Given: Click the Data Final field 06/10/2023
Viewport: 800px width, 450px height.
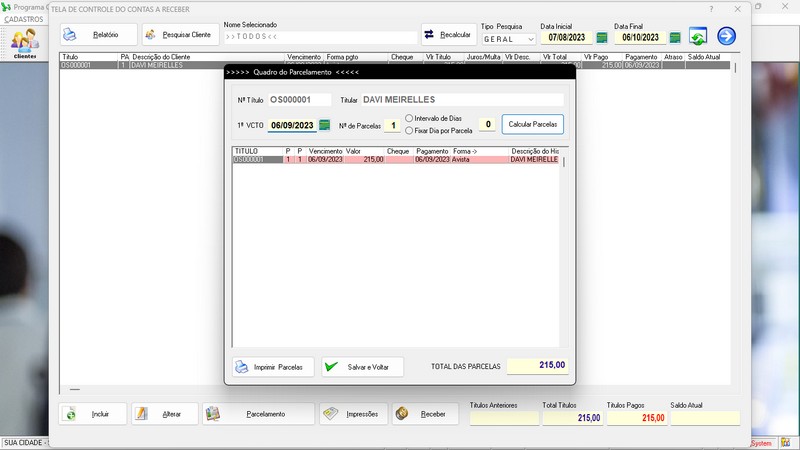Looking at the screenshot, I should tap(640, 37).
